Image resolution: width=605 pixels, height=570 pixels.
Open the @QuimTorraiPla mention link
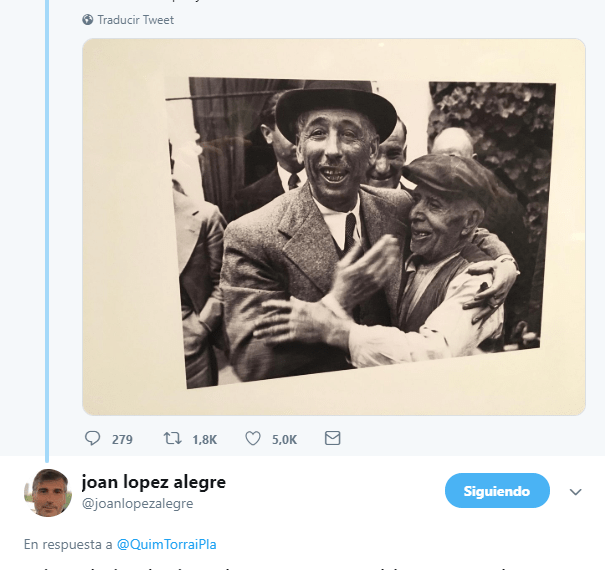pyautogui.click(x=167, y=545)
